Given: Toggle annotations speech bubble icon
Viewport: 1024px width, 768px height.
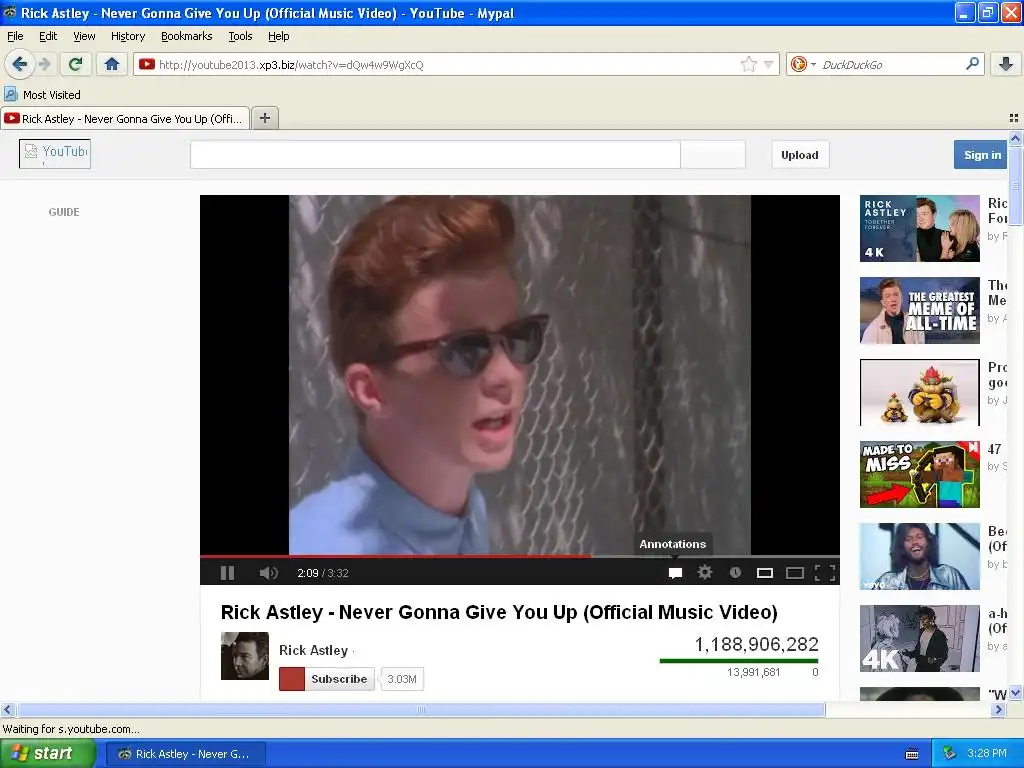Looking at the screenshot, I should click(675, 573).
